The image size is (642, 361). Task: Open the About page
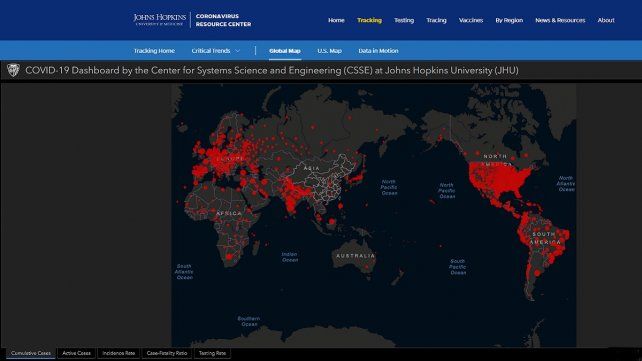point(606,20)
